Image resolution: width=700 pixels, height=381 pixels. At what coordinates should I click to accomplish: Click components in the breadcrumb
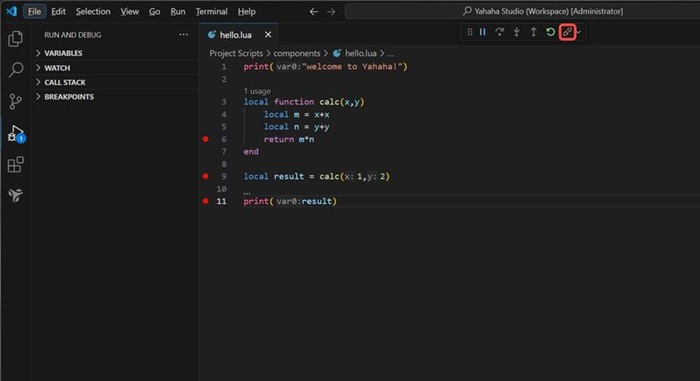(x=297, y=54)
